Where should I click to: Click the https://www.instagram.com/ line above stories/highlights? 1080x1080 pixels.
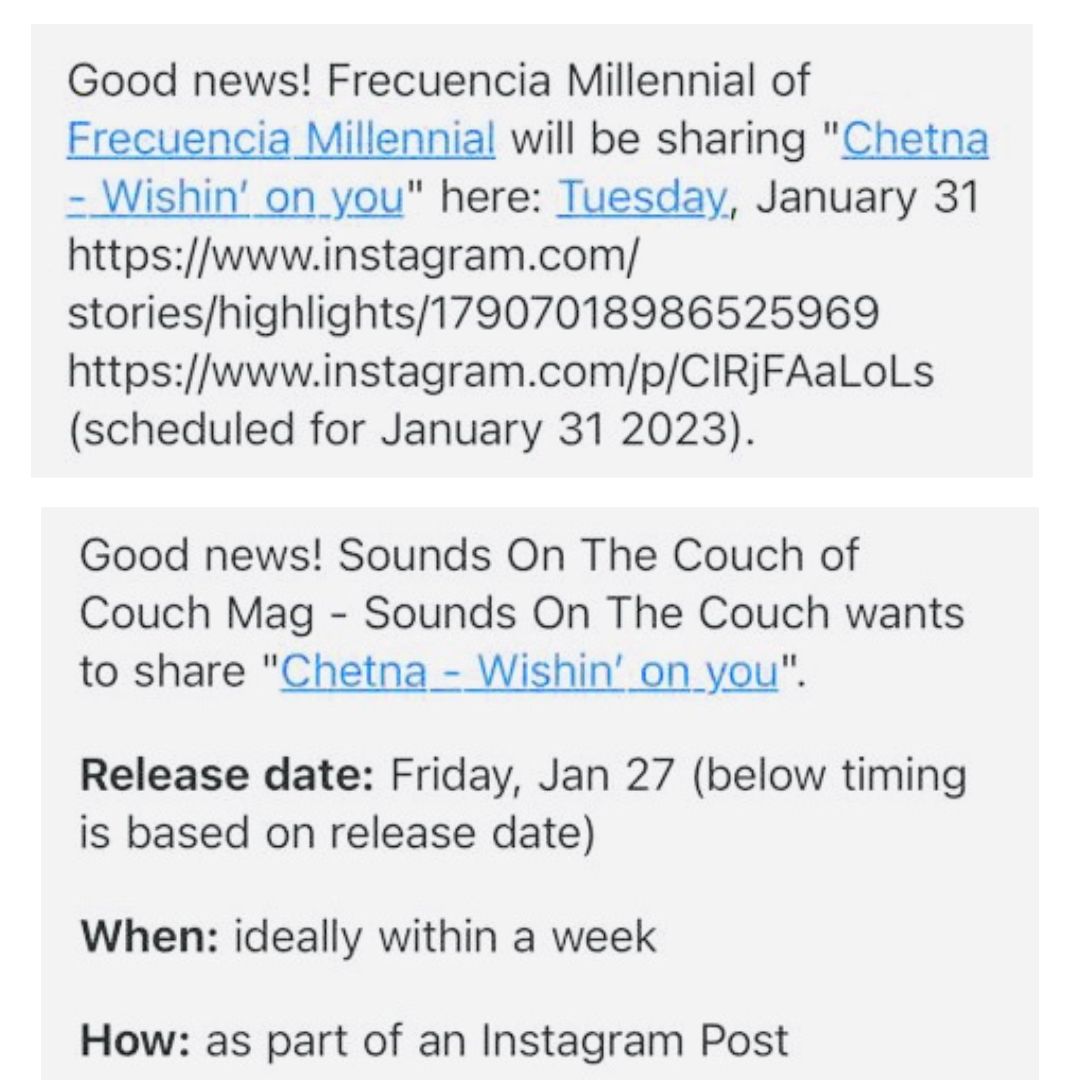tap(353, 255)
